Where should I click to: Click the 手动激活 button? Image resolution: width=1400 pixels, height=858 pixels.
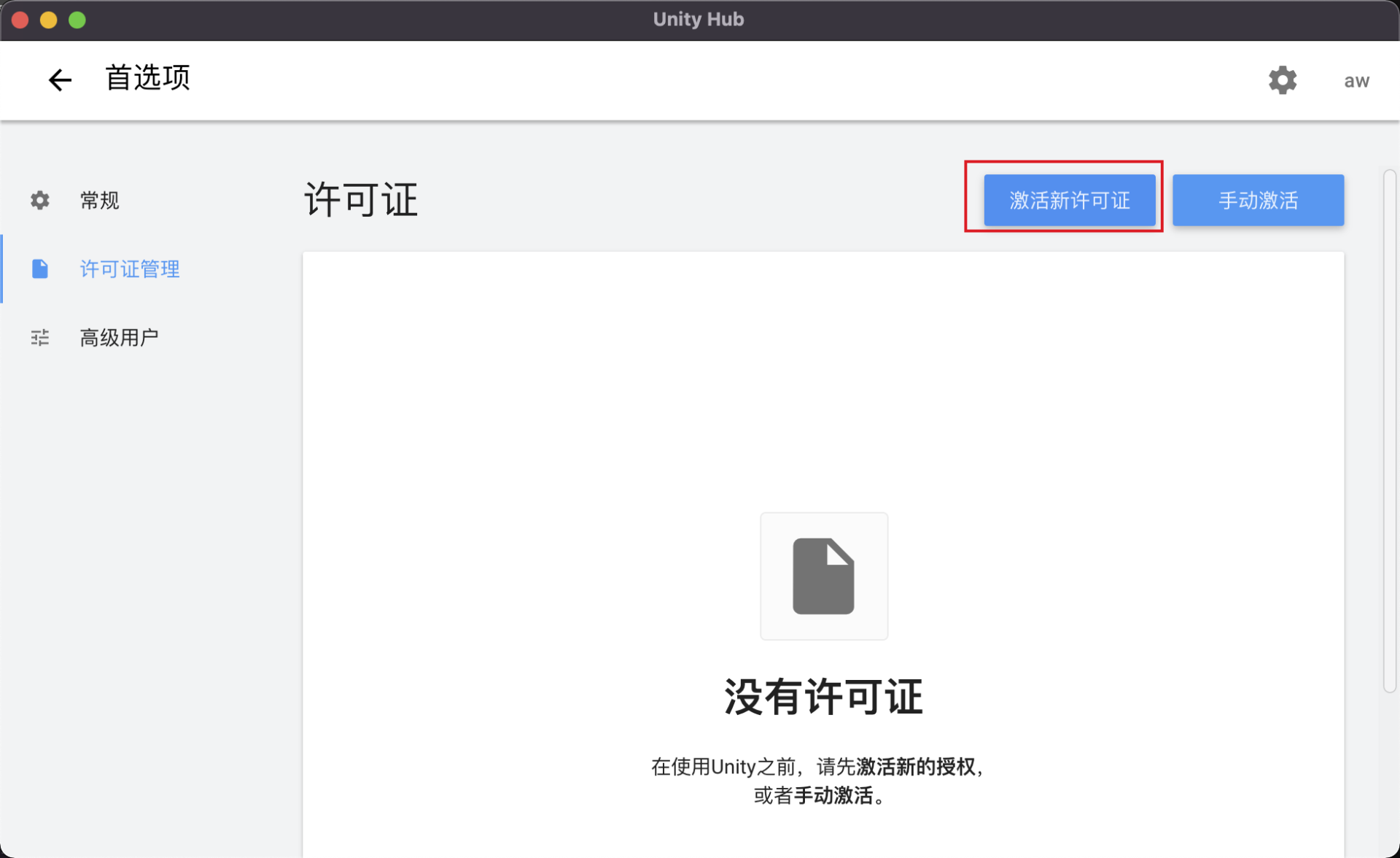[1258, 200]
